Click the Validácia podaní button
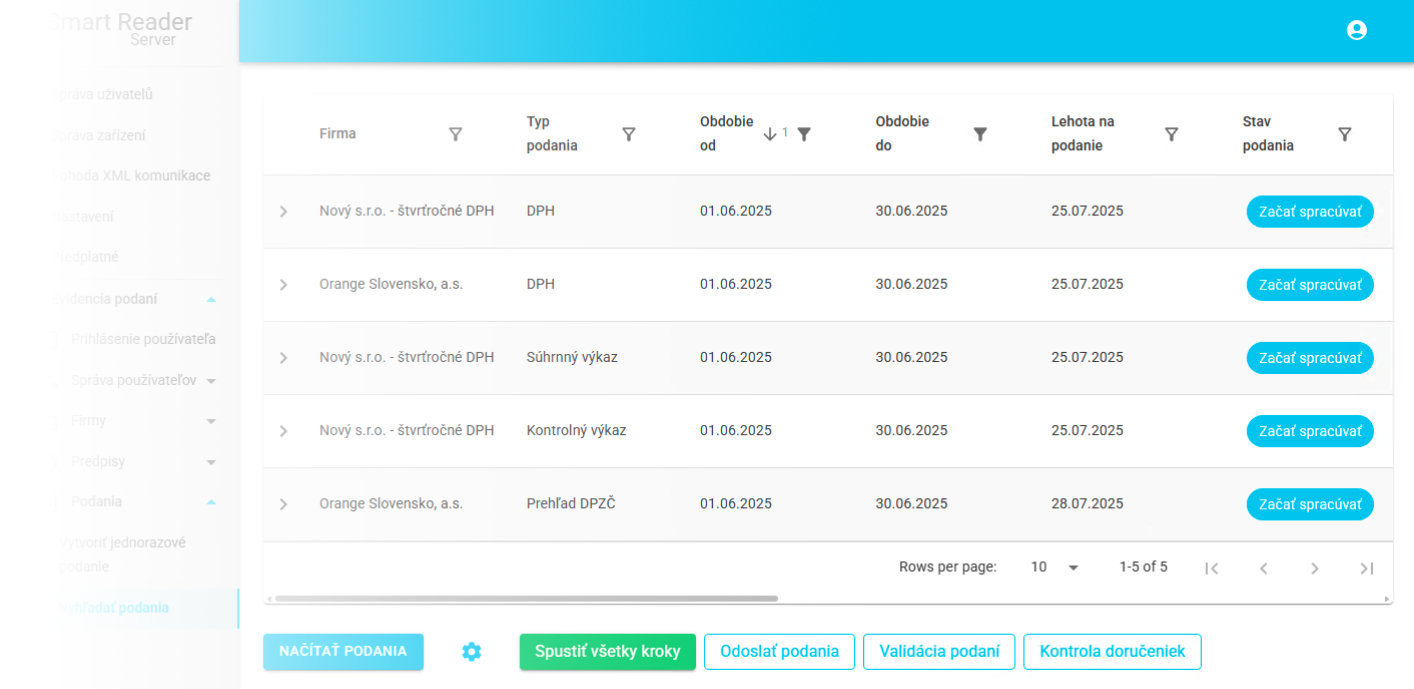This screenshot has width=1414, height=689. [939, 652]
